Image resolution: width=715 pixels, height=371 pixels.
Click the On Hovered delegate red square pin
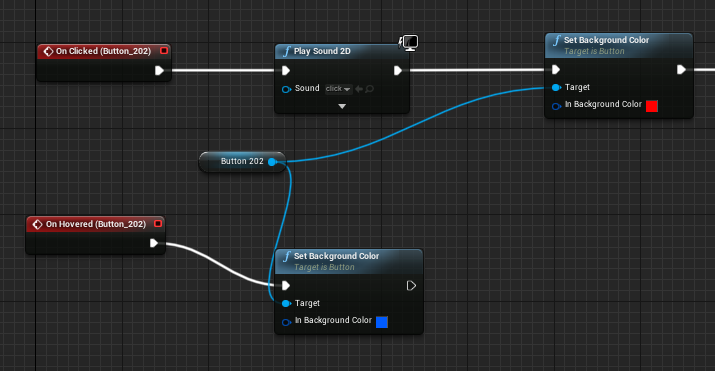[158, 224]
